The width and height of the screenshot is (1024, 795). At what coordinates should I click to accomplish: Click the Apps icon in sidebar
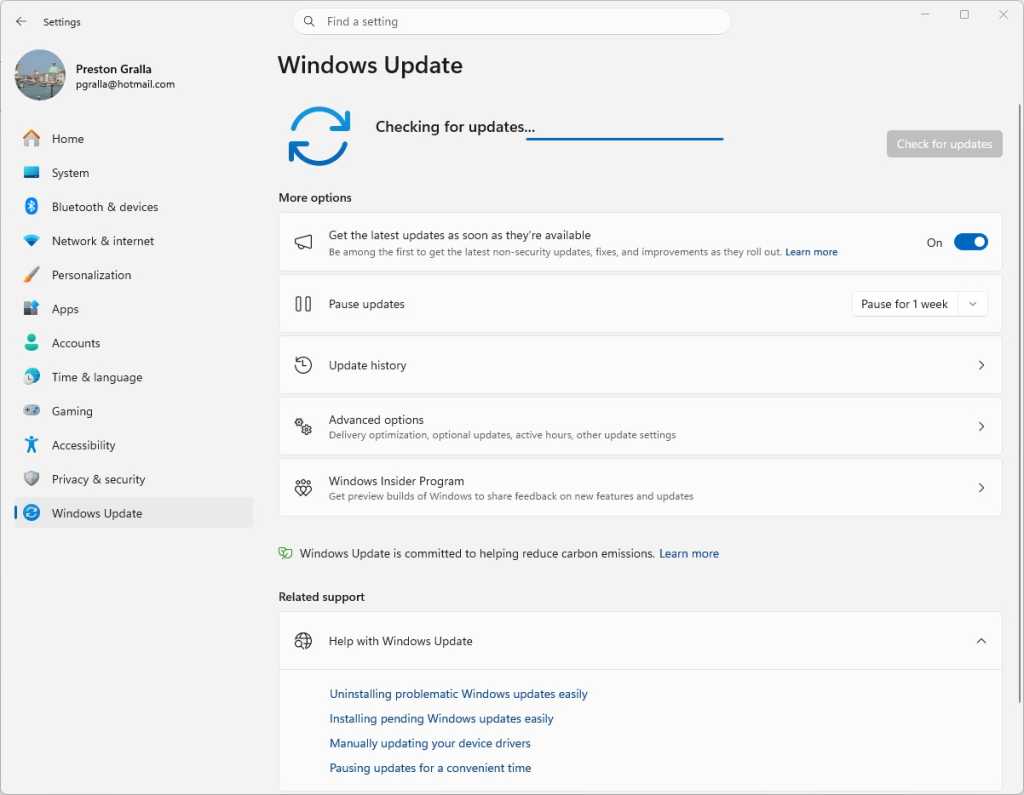click(31, 308)
